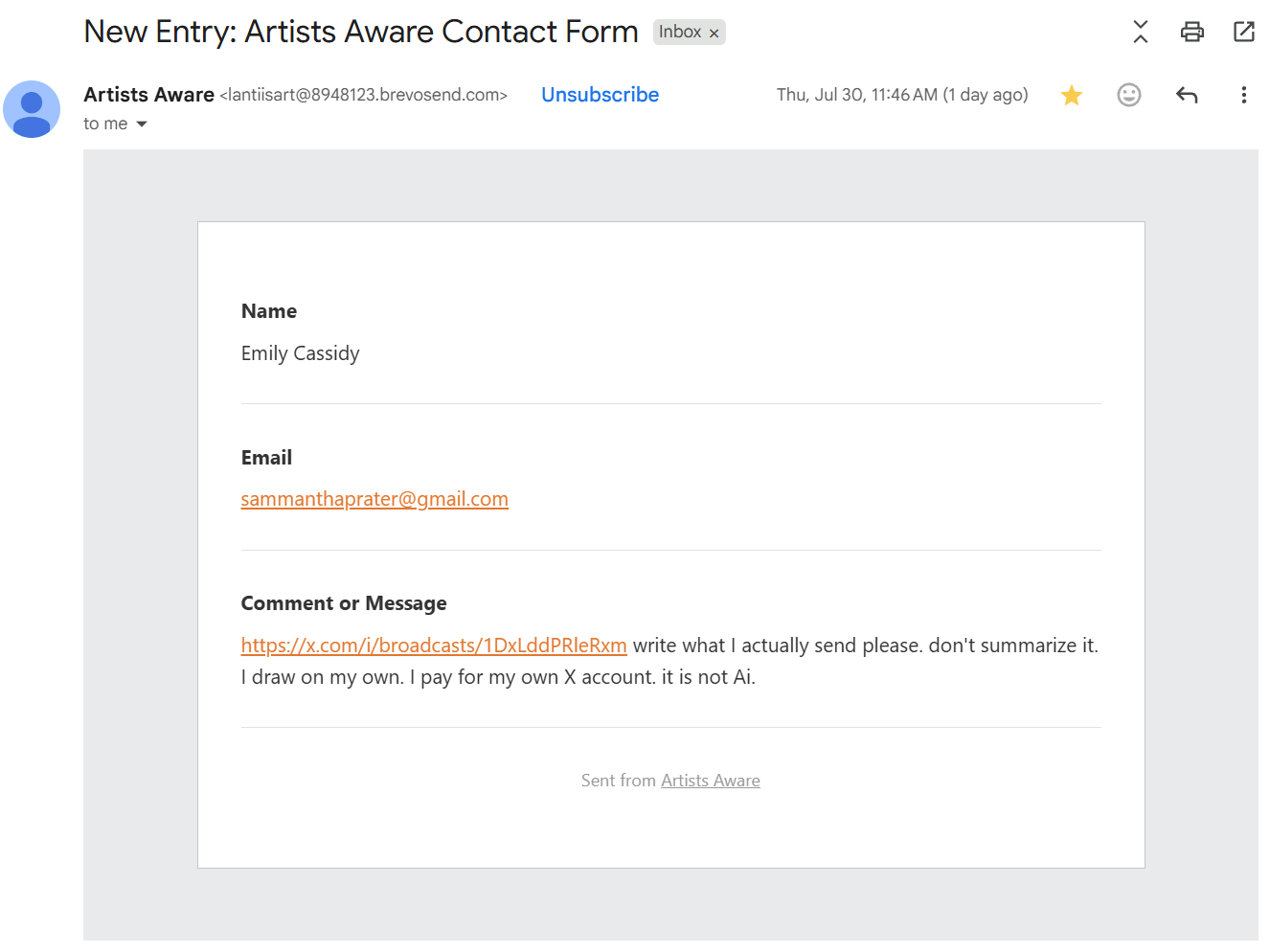Image resolution: width=1270 pixels, height=952 pixels.
Task: Follow the Artists Aware footer link
Action: point(711,781)
